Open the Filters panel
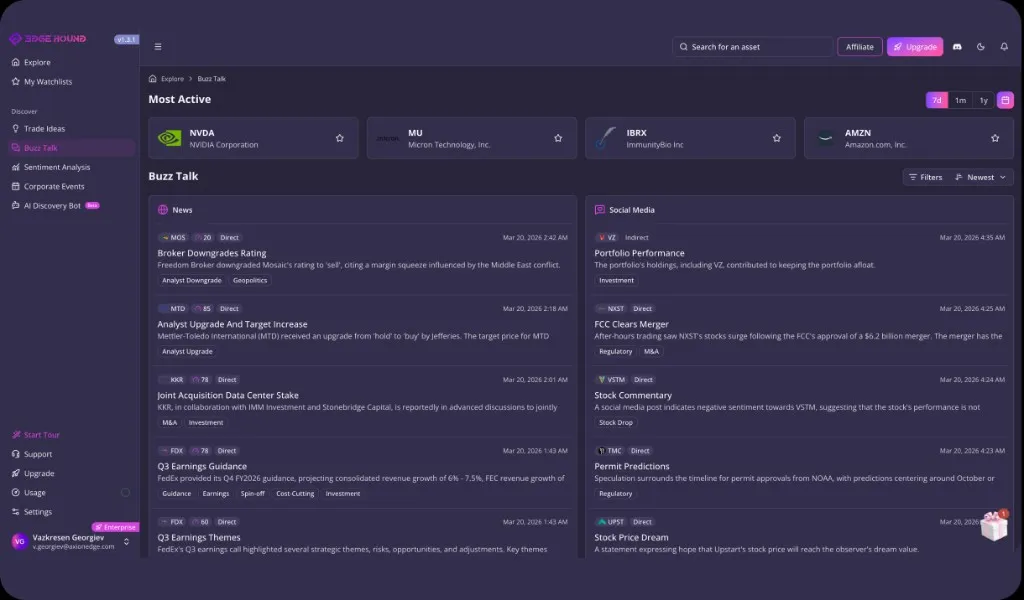The image size is (1024, 600). tap(925, 177)
